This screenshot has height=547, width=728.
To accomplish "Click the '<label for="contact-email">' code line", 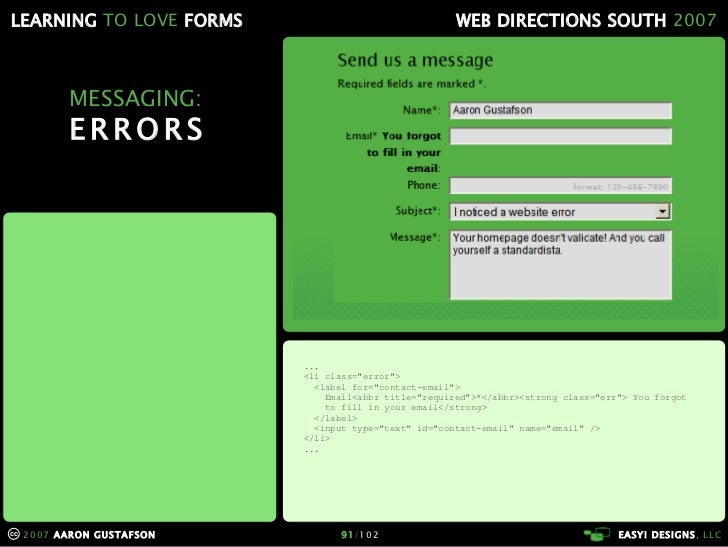I will tap(387, 387).
